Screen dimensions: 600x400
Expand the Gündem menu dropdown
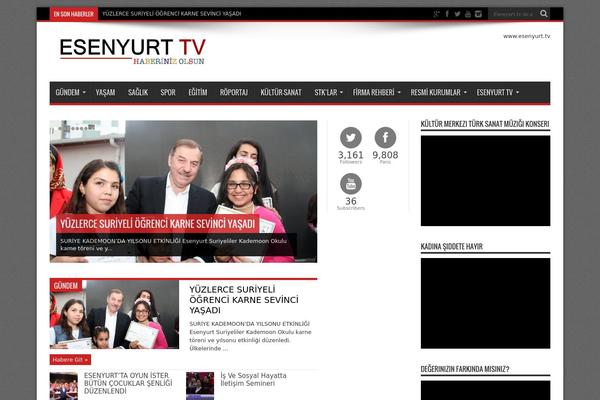pos(70,92)
